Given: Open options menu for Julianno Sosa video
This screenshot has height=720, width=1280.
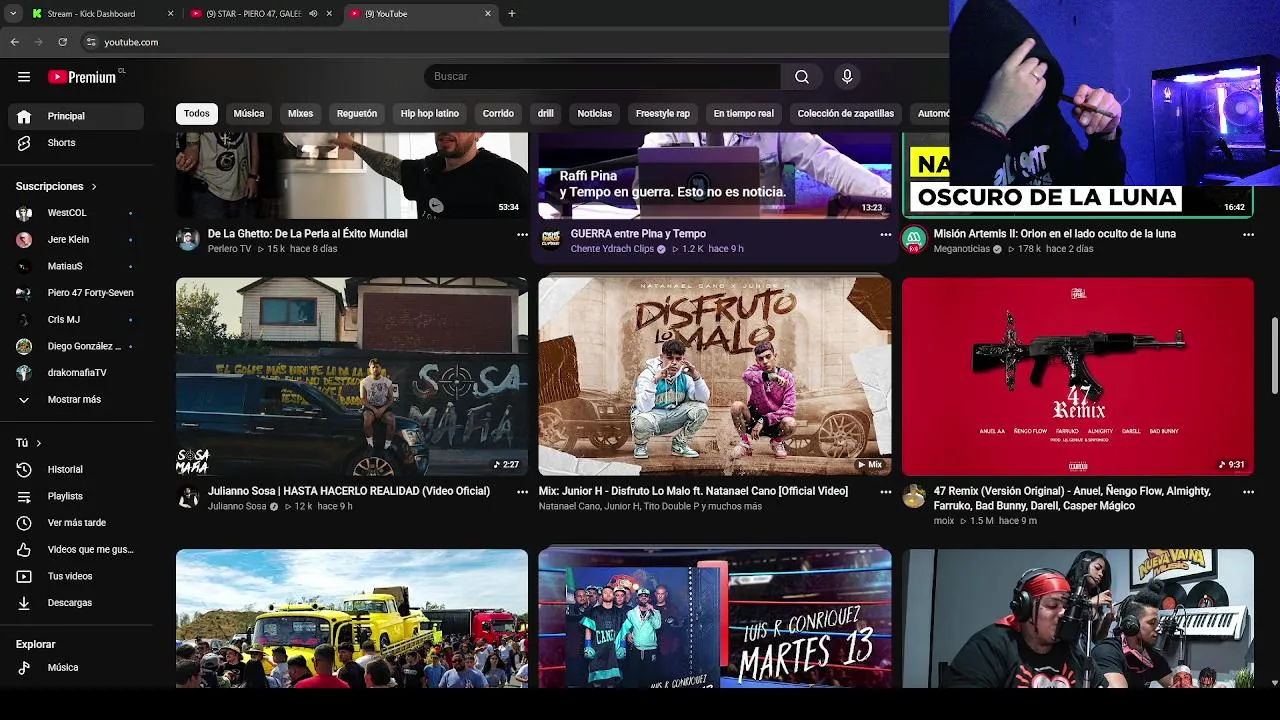Looking at the screenshot, I should pyautogui.click(x=522, y=492).
